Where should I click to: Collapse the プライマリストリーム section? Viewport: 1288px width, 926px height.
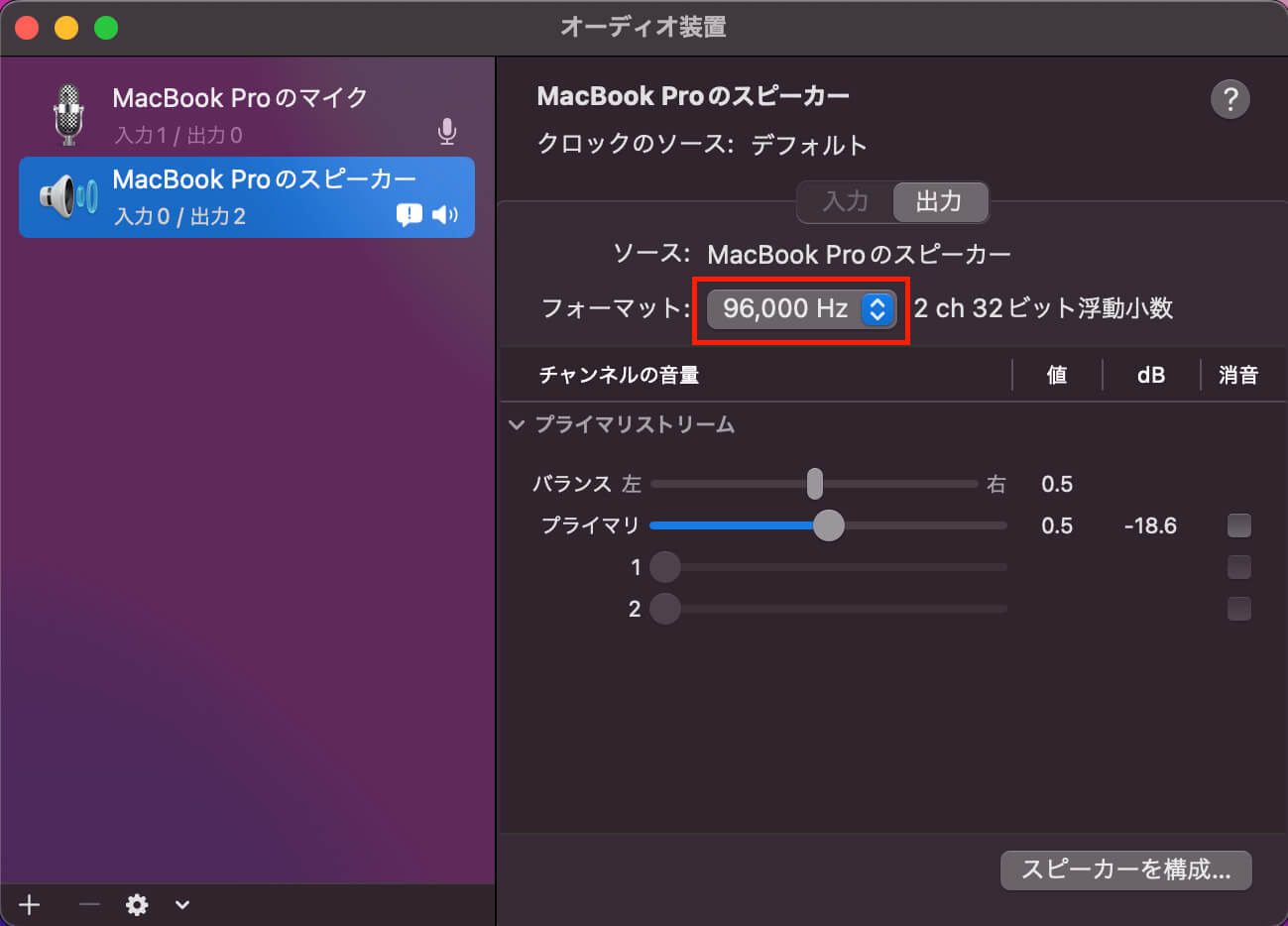pos(517,424)
